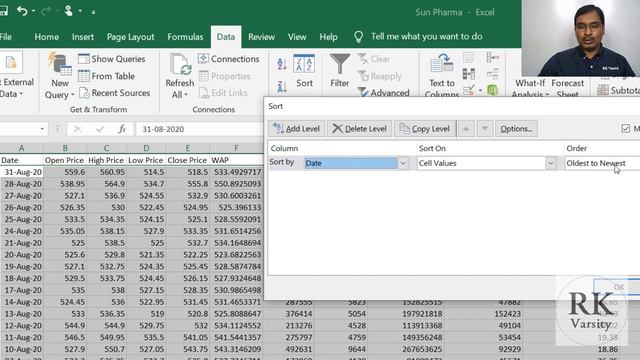The width and height of the screenshot is (640, 360).
Task: Select column F header
Action: (x=236, y=148)
